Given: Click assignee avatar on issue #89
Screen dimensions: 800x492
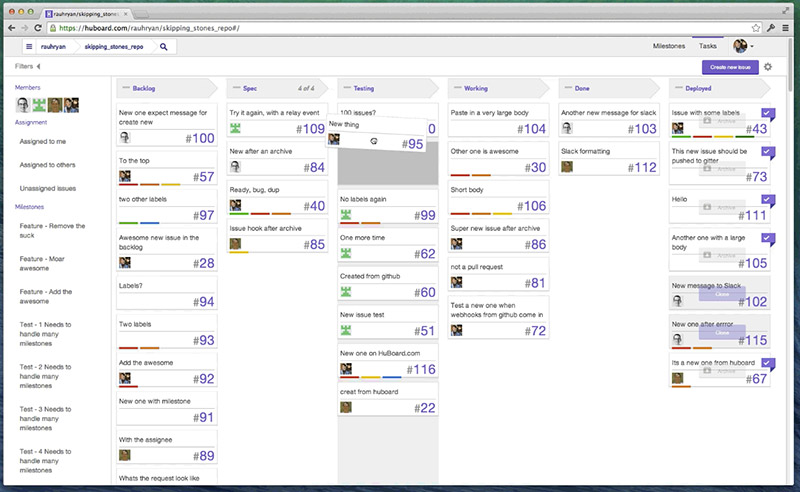Looking at the screenshot, I should [x=124, y=455].
